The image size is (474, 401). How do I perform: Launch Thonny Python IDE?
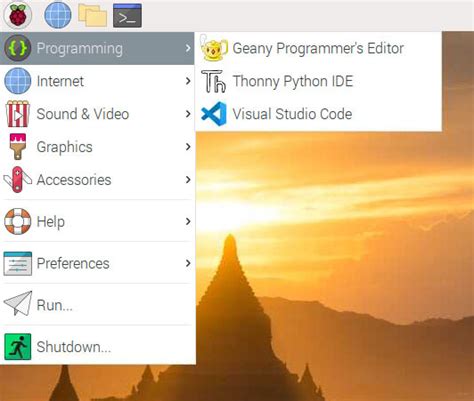tap(318, 81)
